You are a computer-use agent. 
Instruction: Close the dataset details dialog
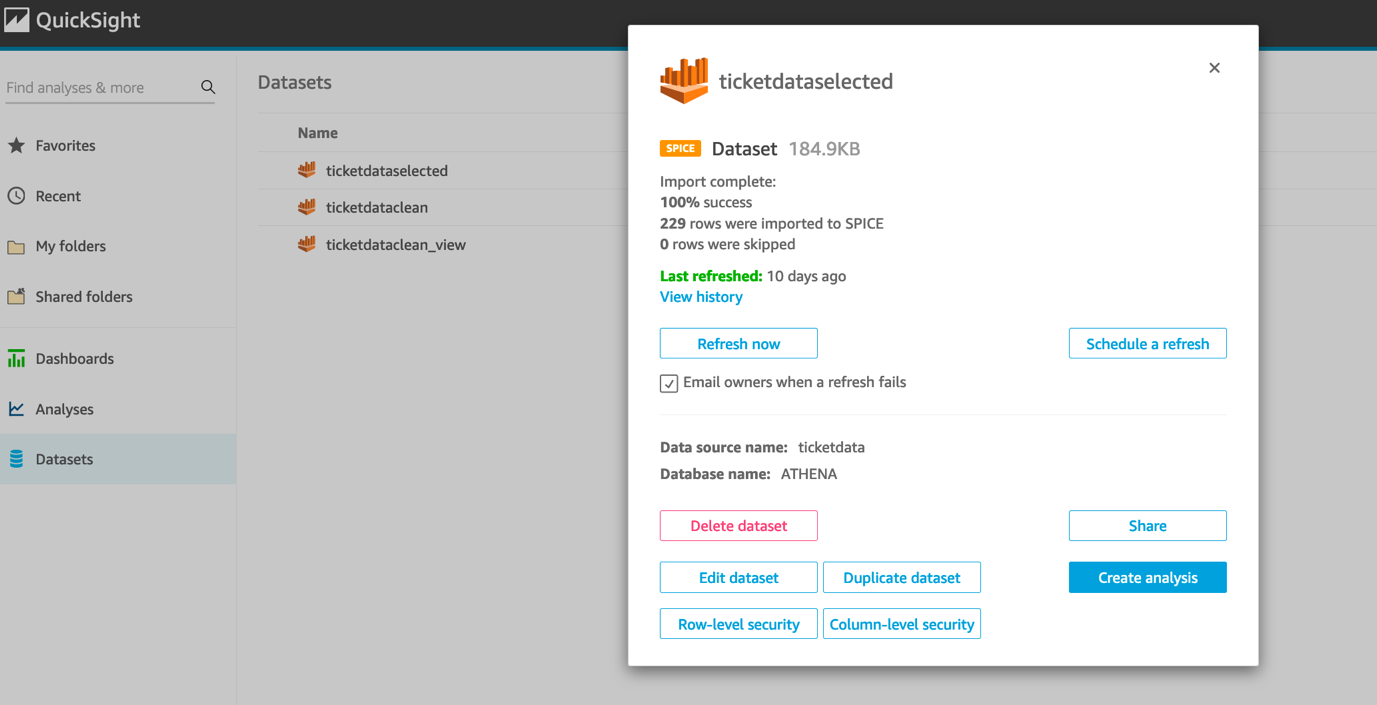point(1214,68)
